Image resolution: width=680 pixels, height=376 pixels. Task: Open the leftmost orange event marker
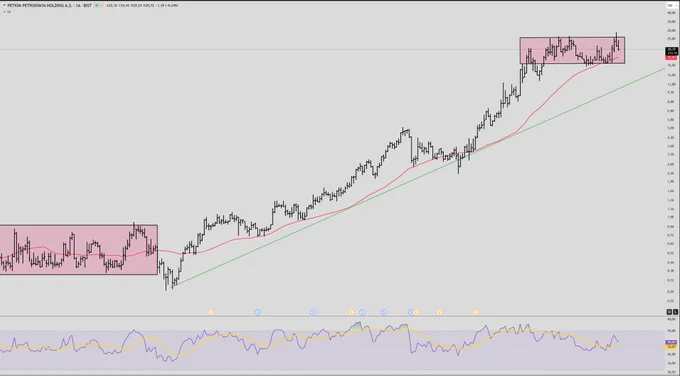coord(211,312)
